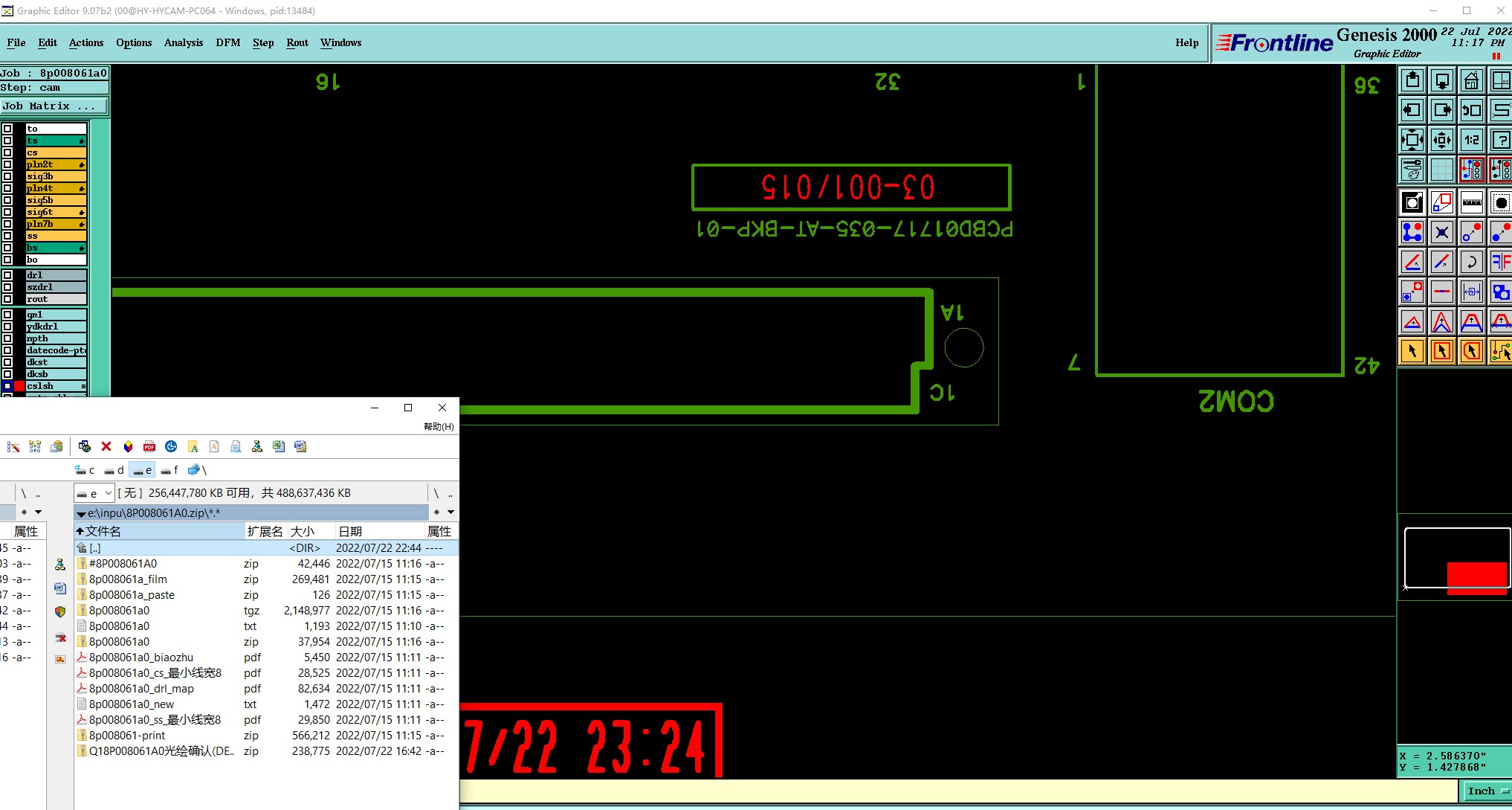Image resolution: width=1512 pixels, height=810 pixels.
Task: Click the mirror F tool icon
Action: 1500,262
